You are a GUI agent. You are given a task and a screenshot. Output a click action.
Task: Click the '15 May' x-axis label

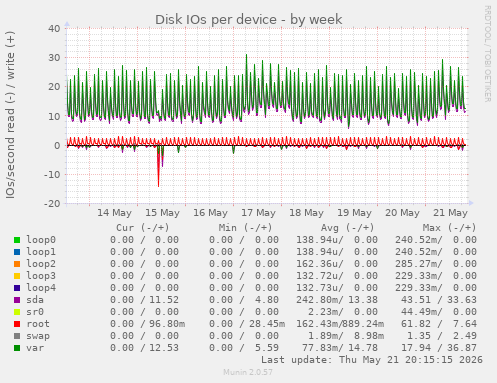click(x=162, y=213)
